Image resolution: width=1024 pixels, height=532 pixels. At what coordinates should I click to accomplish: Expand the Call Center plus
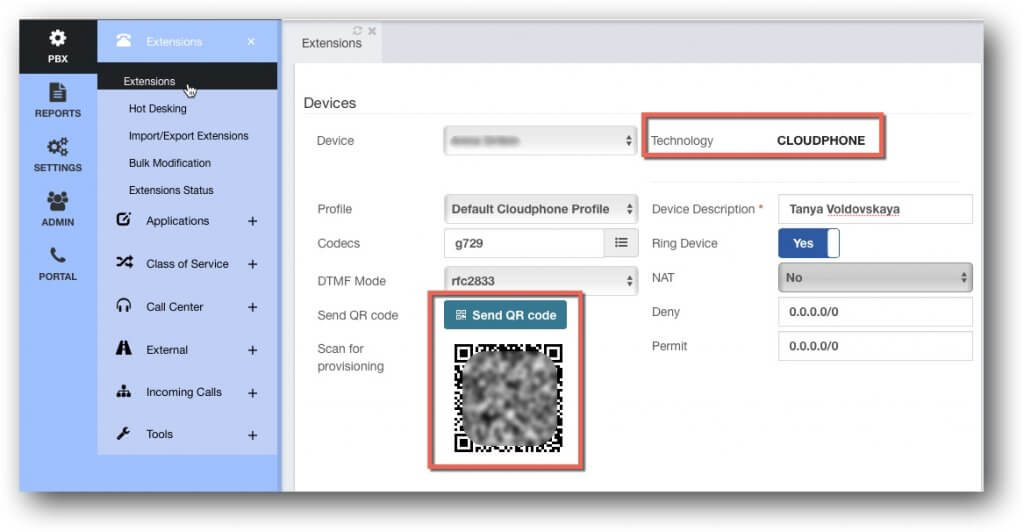(253, 307)
